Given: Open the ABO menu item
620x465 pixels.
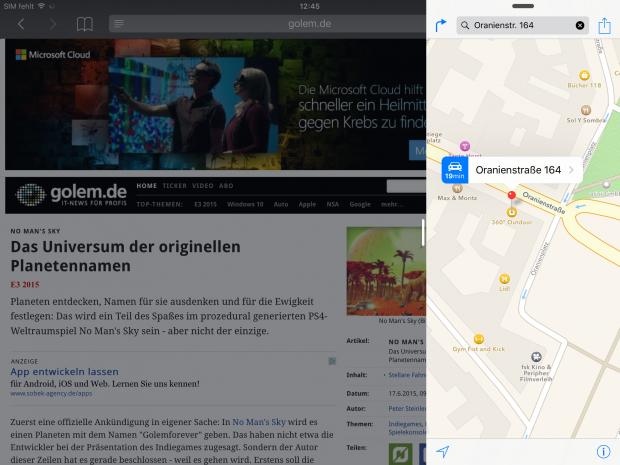Looking at the screenshot, I should click(226, 186).
